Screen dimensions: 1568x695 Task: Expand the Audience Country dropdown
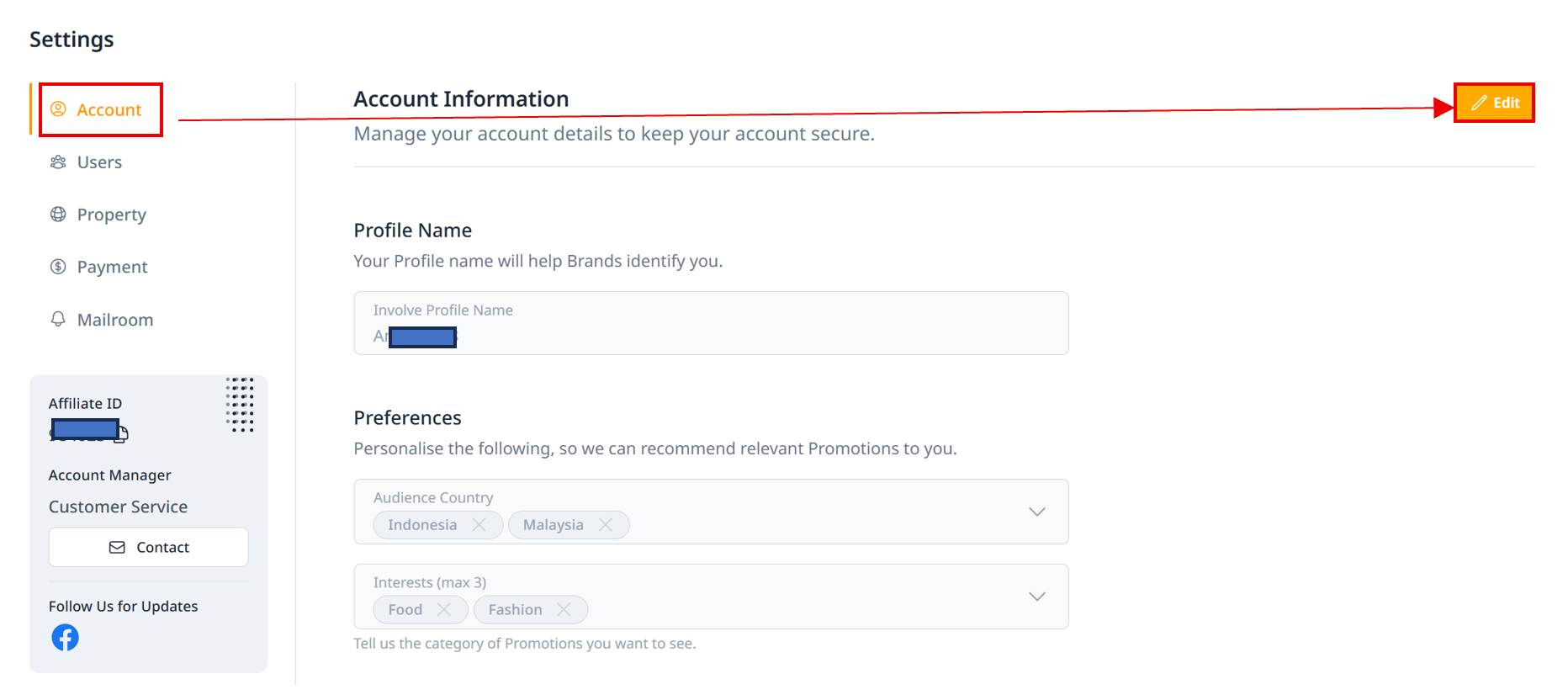pyautogui.click(x=1037, y=512)
